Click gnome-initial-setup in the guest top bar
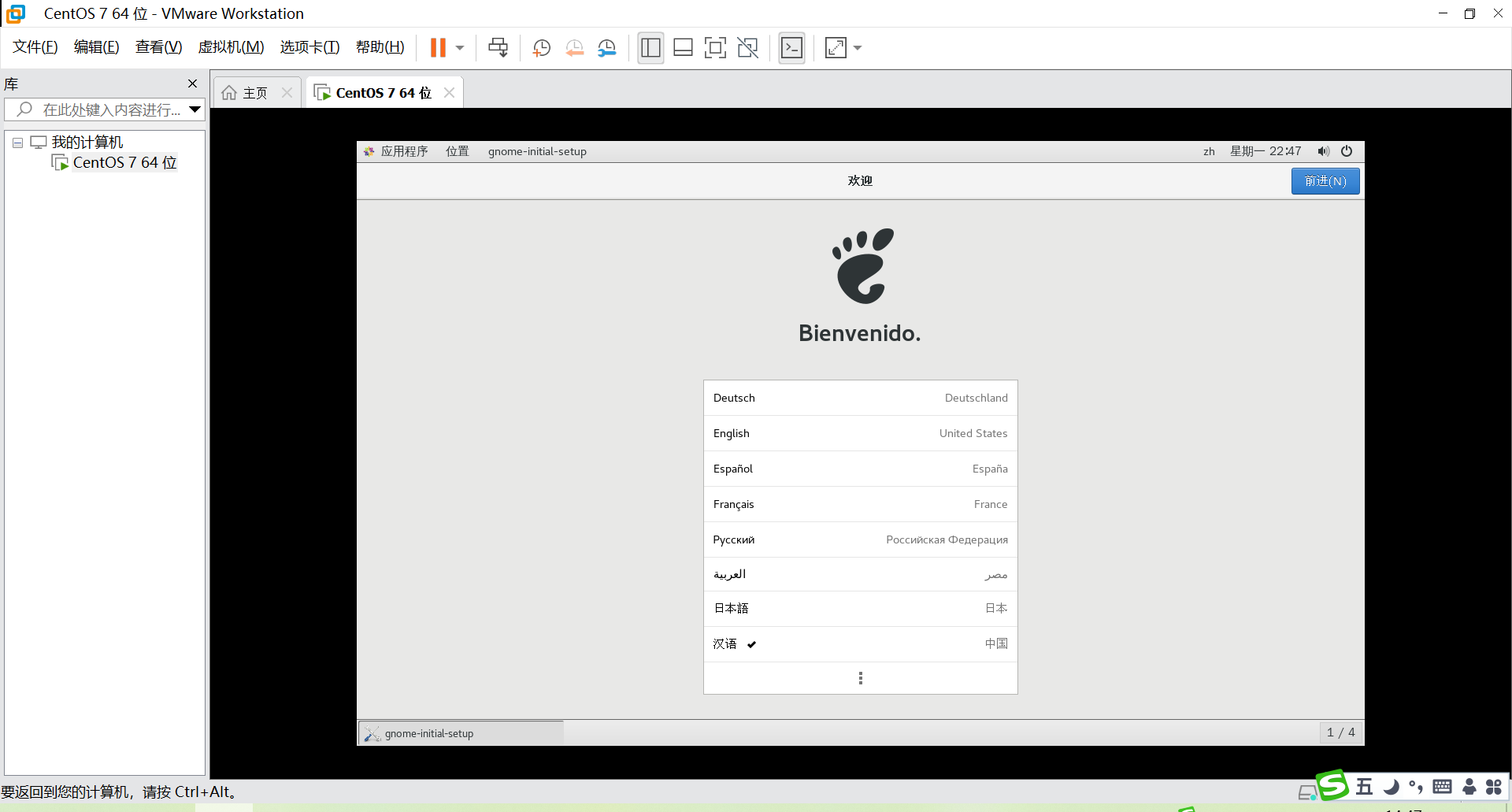Screen dimensions: 1512x812 click(537, 151)
